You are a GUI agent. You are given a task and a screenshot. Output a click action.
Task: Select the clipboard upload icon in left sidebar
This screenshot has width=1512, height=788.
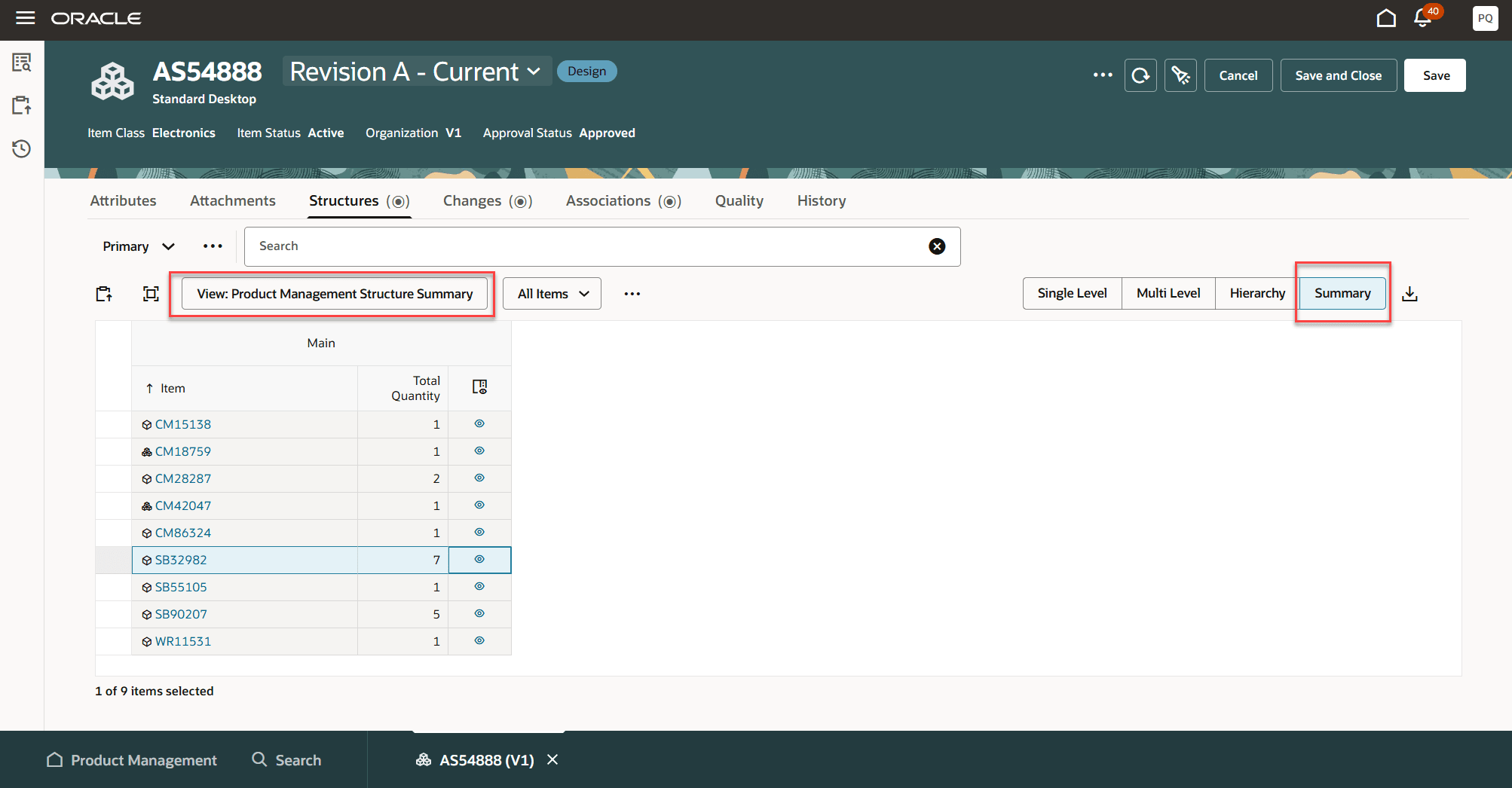pos(21,105)
